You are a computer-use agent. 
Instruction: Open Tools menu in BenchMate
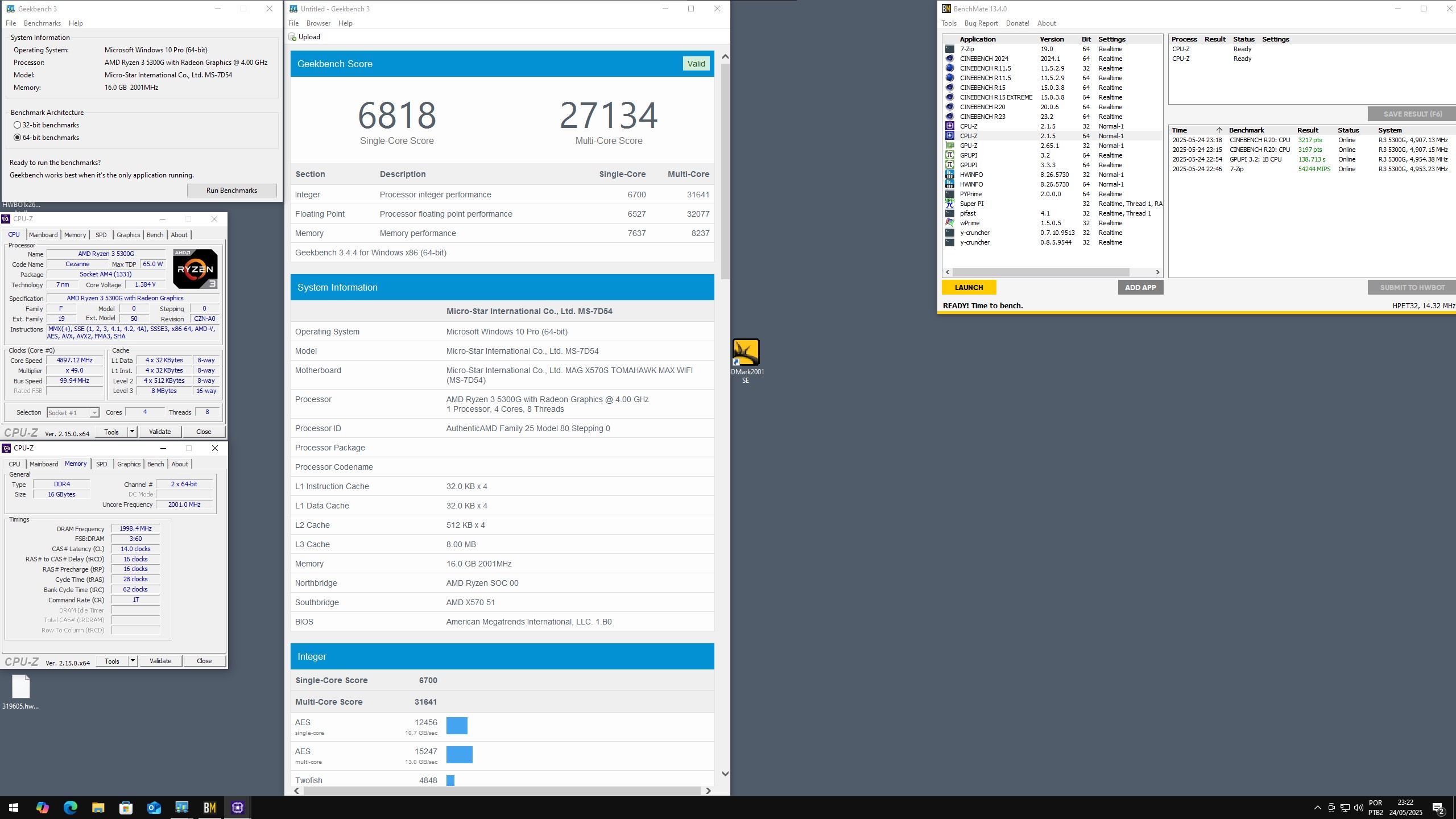click(949, 23)
